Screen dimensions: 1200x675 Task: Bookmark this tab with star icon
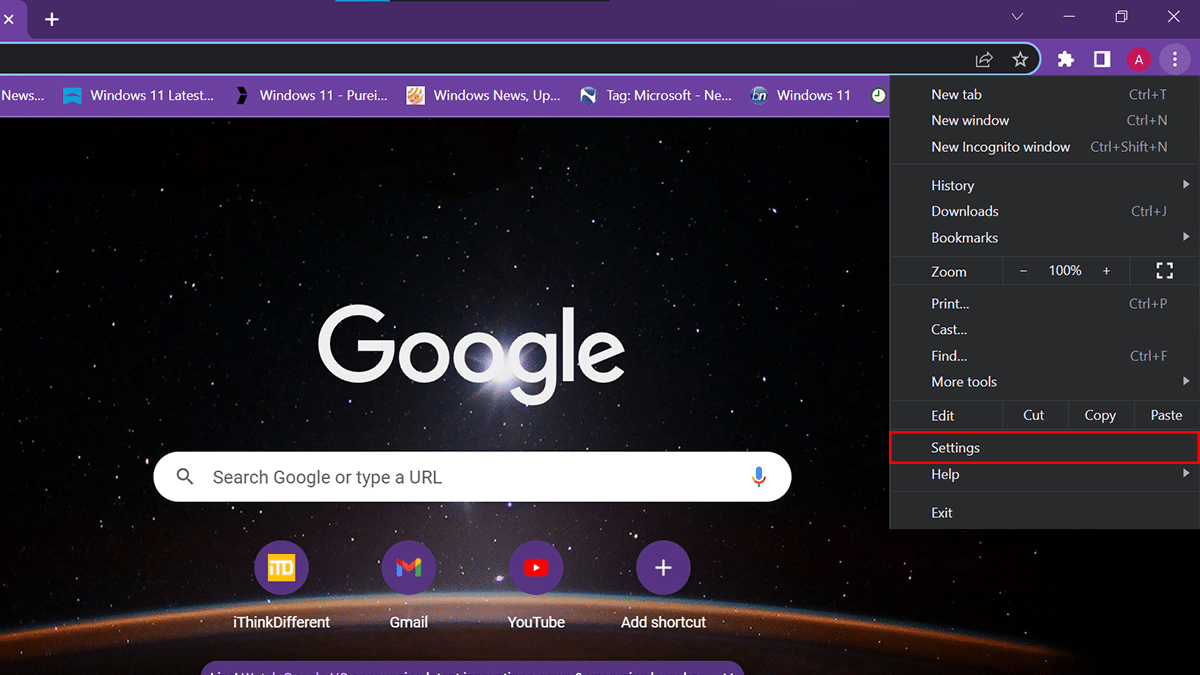point(1020,60)
